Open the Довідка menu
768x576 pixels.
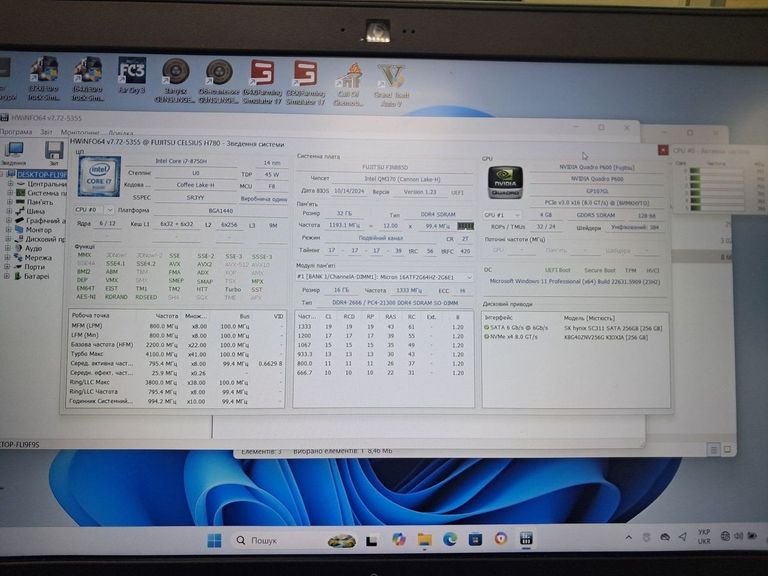coord(120,133)
